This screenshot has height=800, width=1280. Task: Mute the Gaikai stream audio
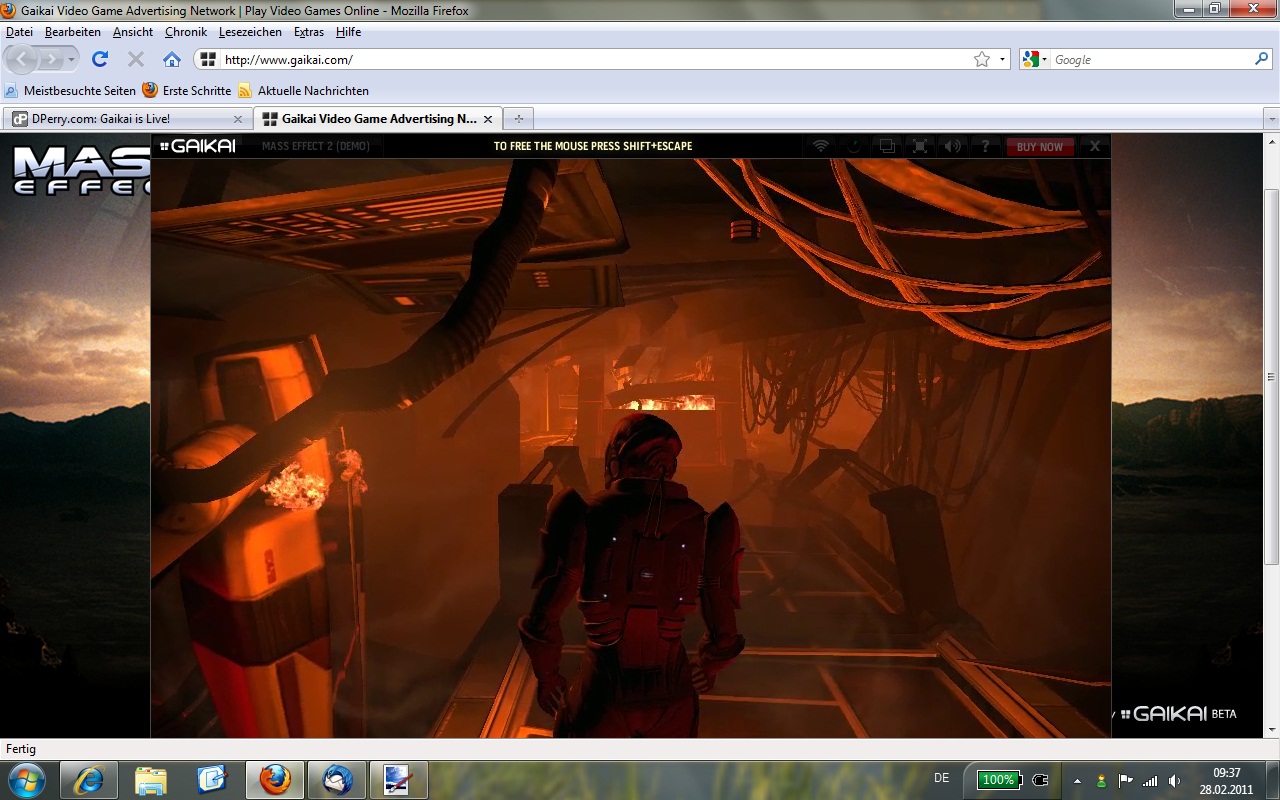tap(952, 146)
